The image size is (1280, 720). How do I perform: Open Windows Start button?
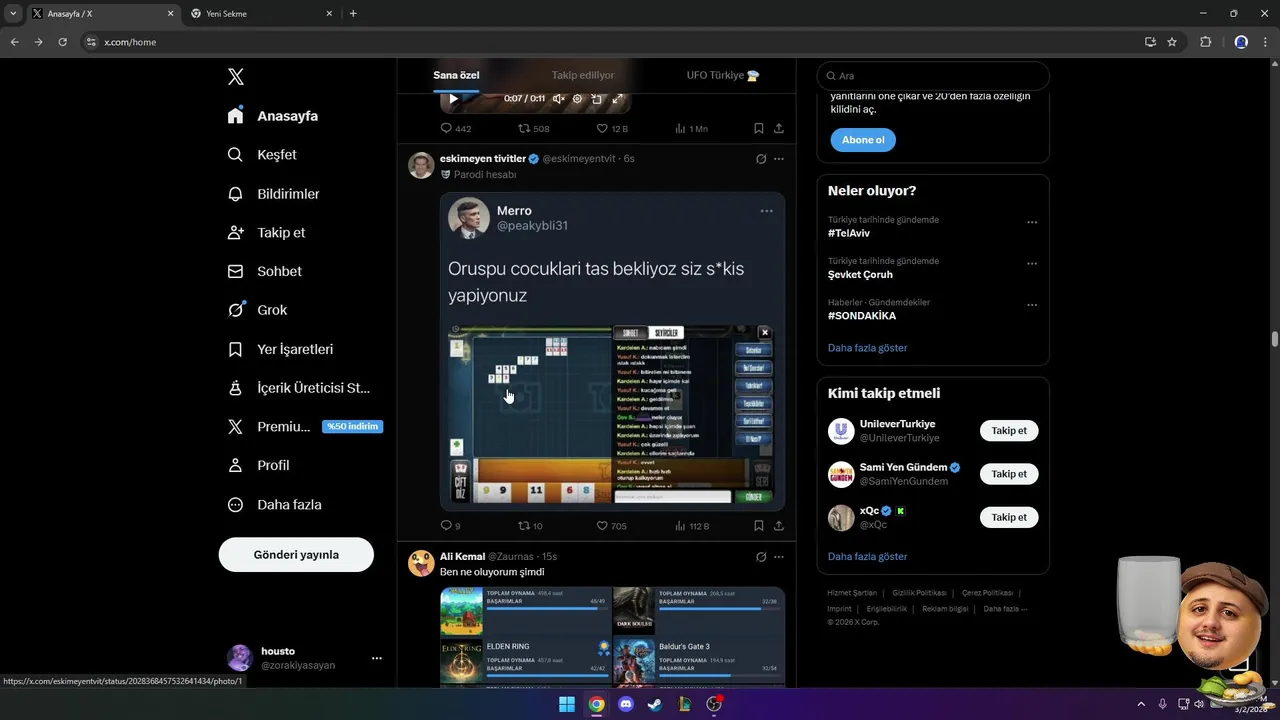point(567,704)
